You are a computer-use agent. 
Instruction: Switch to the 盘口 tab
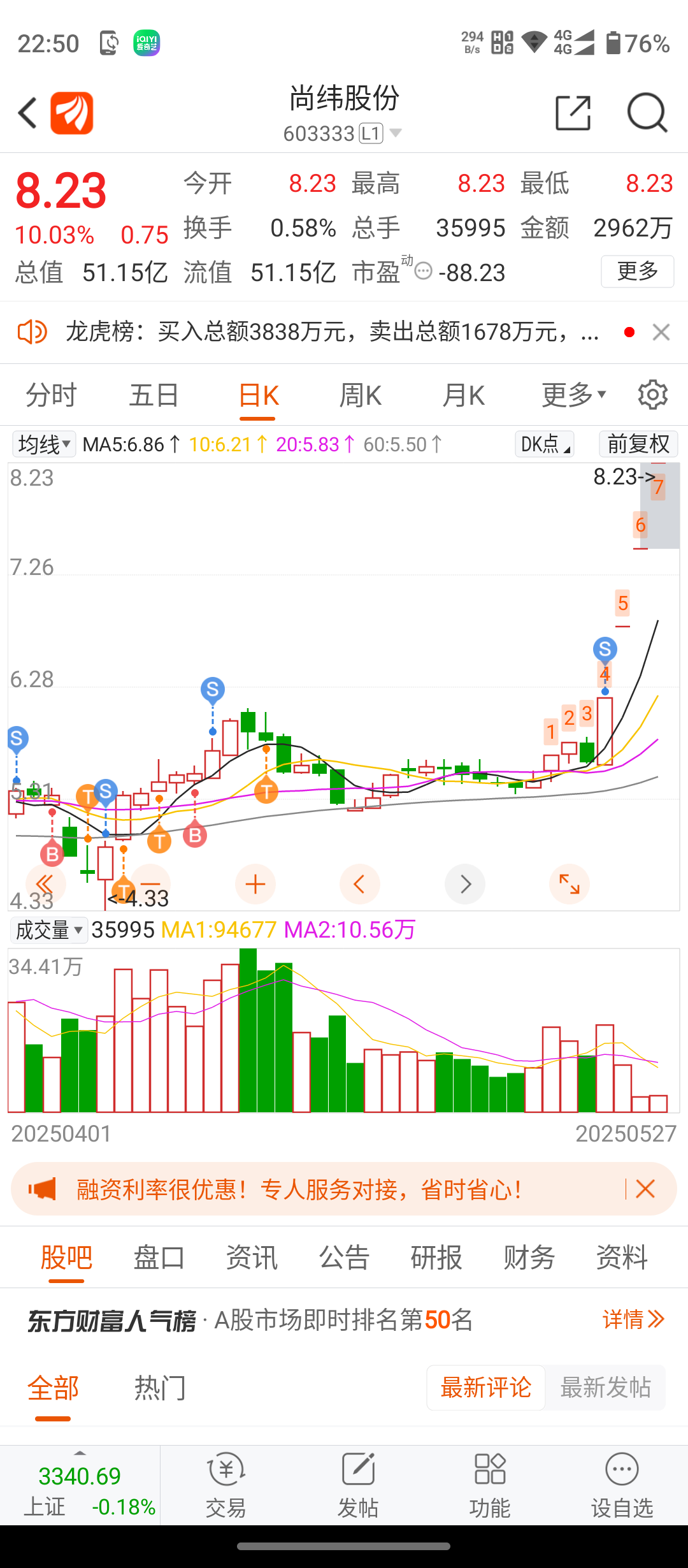click(x=159, y=1258)
